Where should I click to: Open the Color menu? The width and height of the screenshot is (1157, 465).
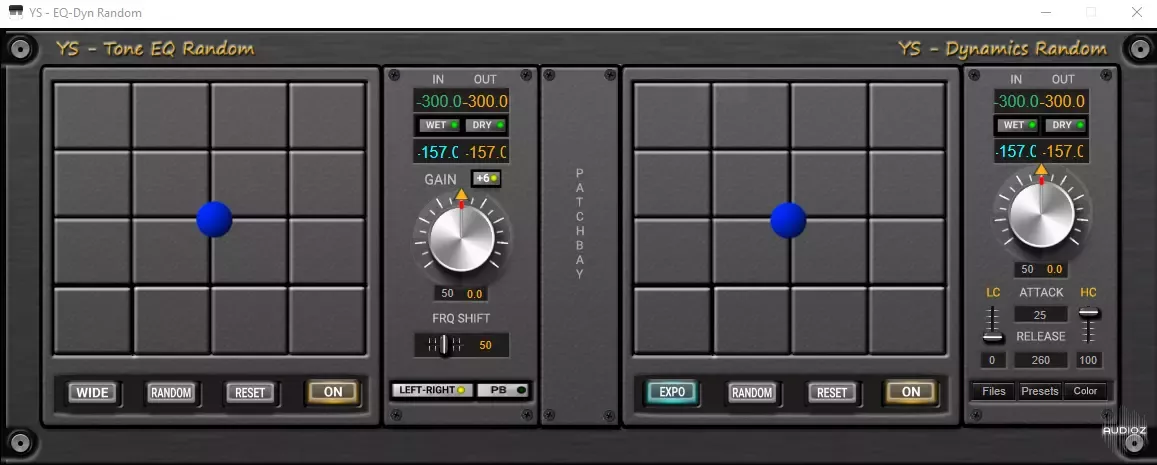point(1085,391)
